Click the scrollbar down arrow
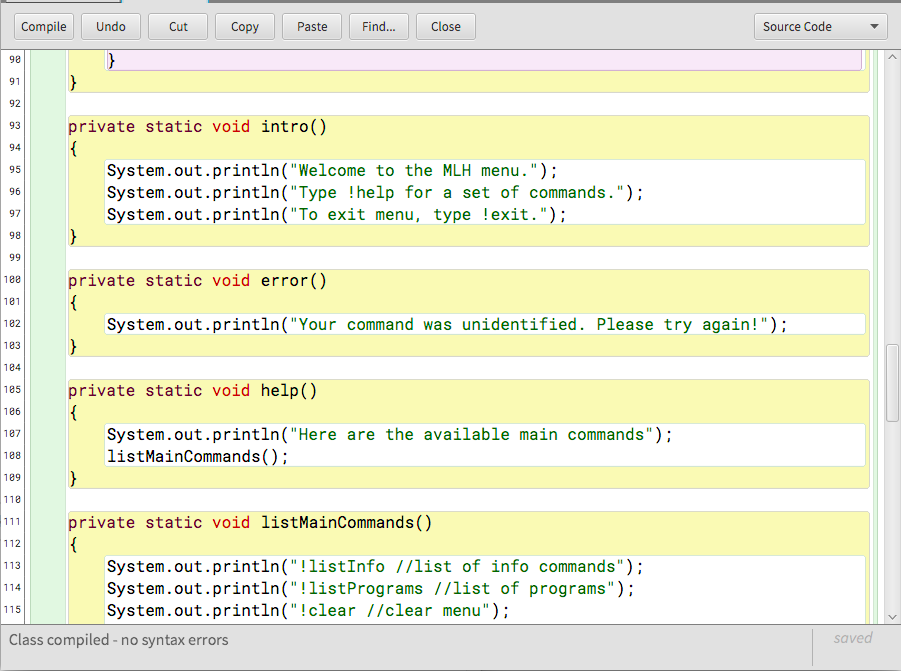The width and height of the screenshot is (901, 671). click(892, 617)
